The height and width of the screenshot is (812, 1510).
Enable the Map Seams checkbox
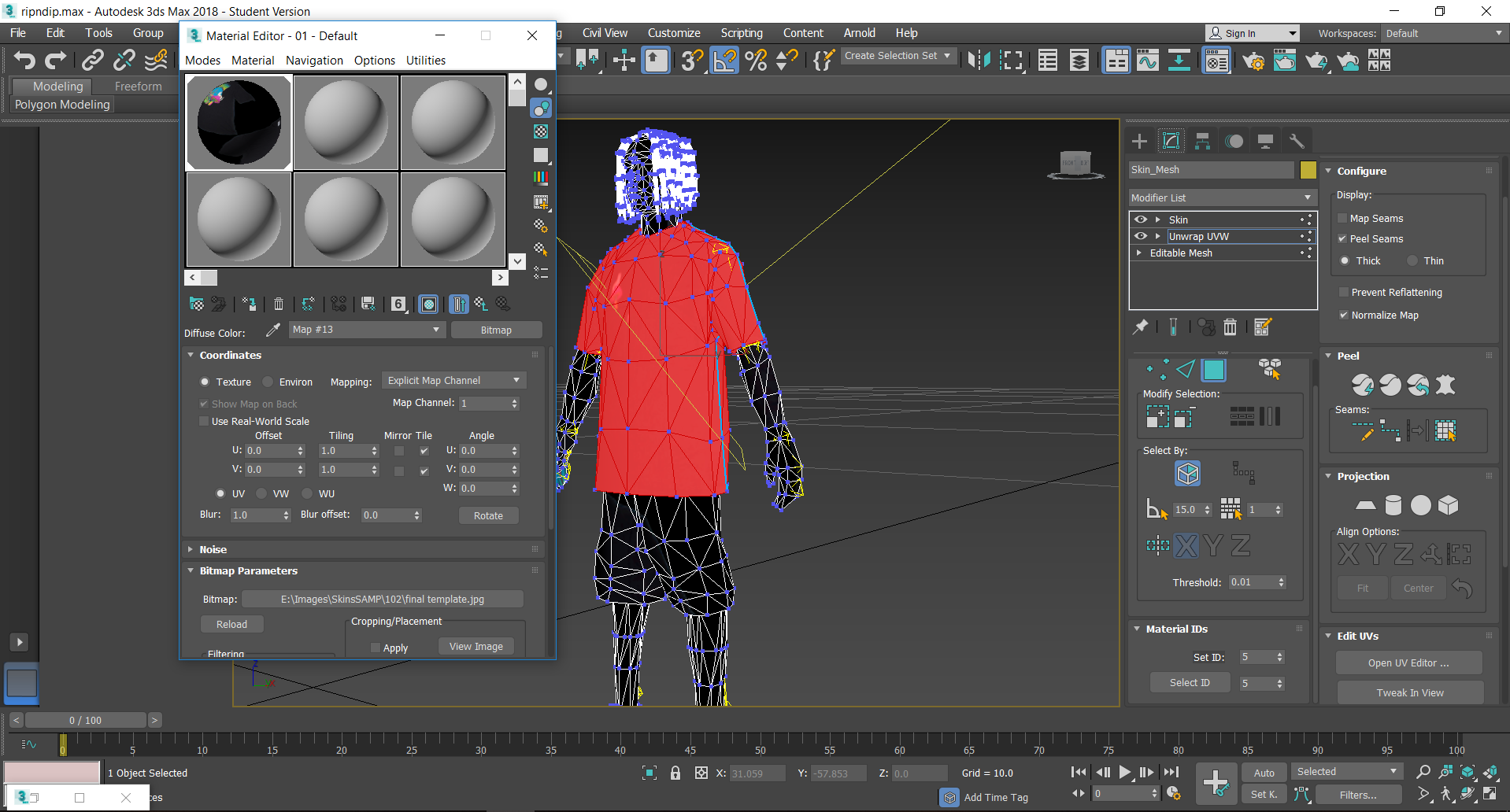(1343, 219)
